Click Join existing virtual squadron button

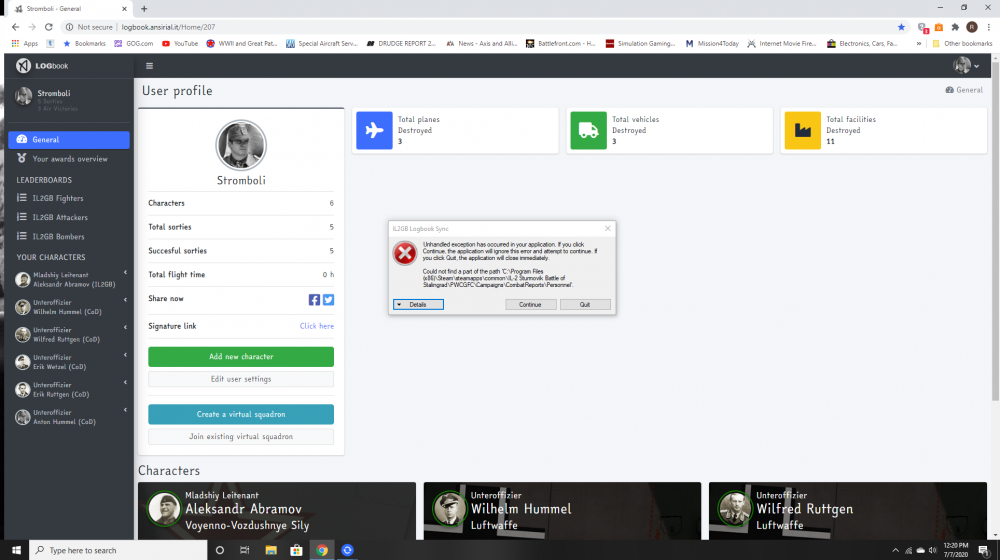coord(241,436)
